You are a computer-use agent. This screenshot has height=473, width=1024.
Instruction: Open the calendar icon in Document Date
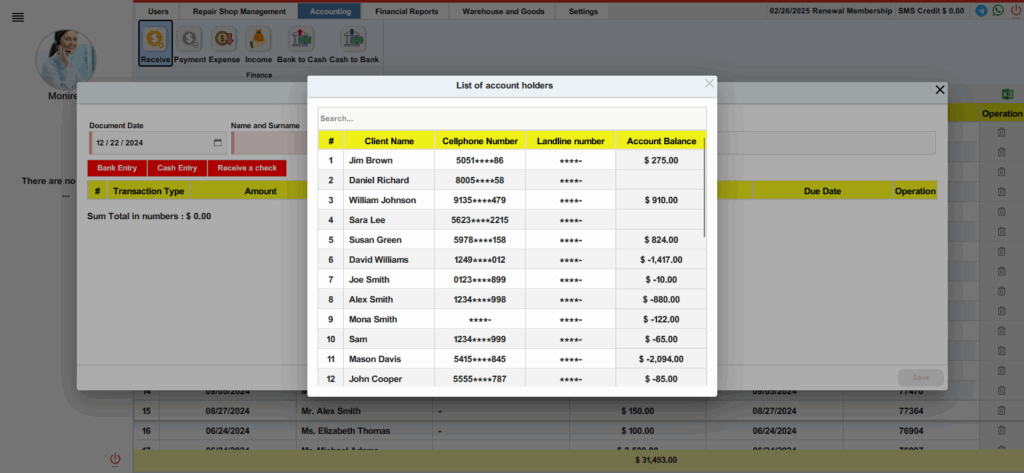pyautogui.click(x=218, y=142)
